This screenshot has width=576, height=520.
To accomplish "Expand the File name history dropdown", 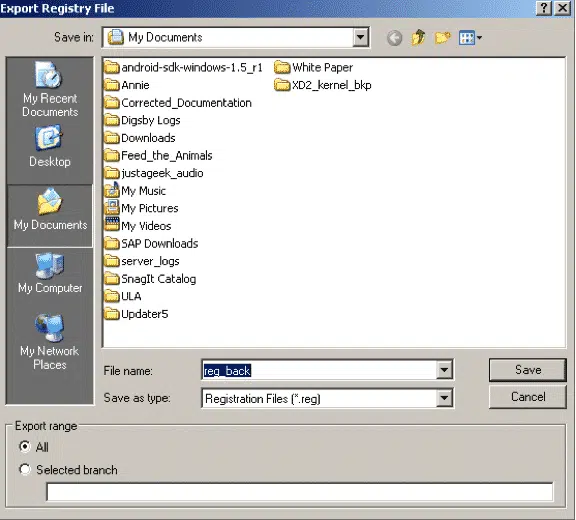I will 444,370.
